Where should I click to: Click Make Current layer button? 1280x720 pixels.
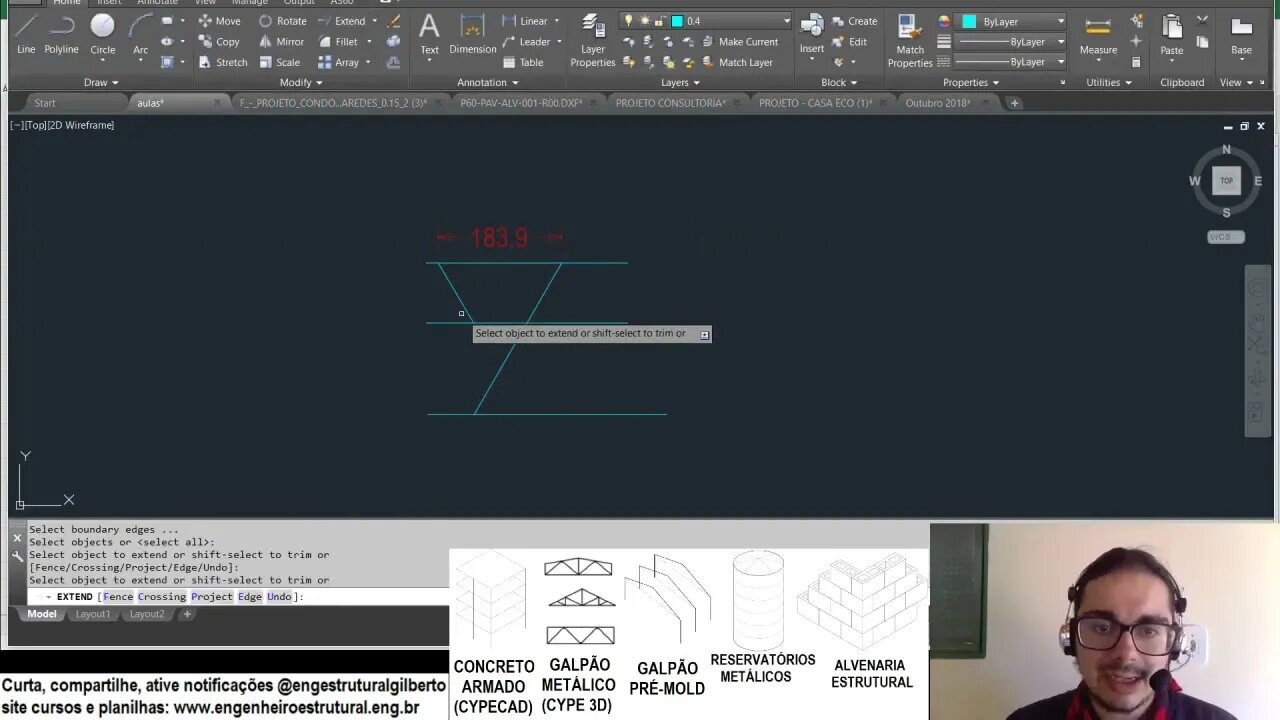[x=740, y=42]
